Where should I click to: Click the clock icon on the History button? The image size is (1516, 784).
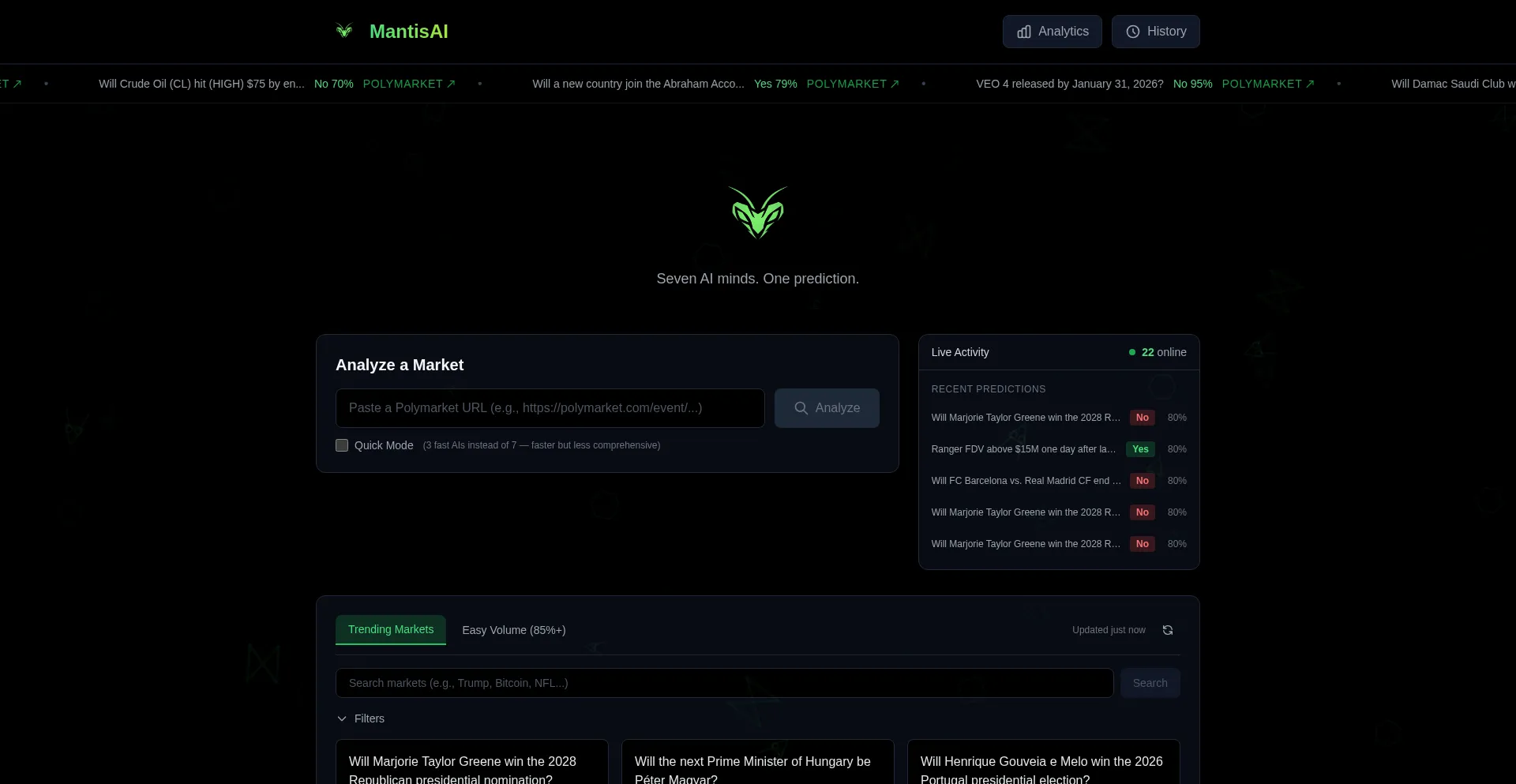tap(1132, 32)
